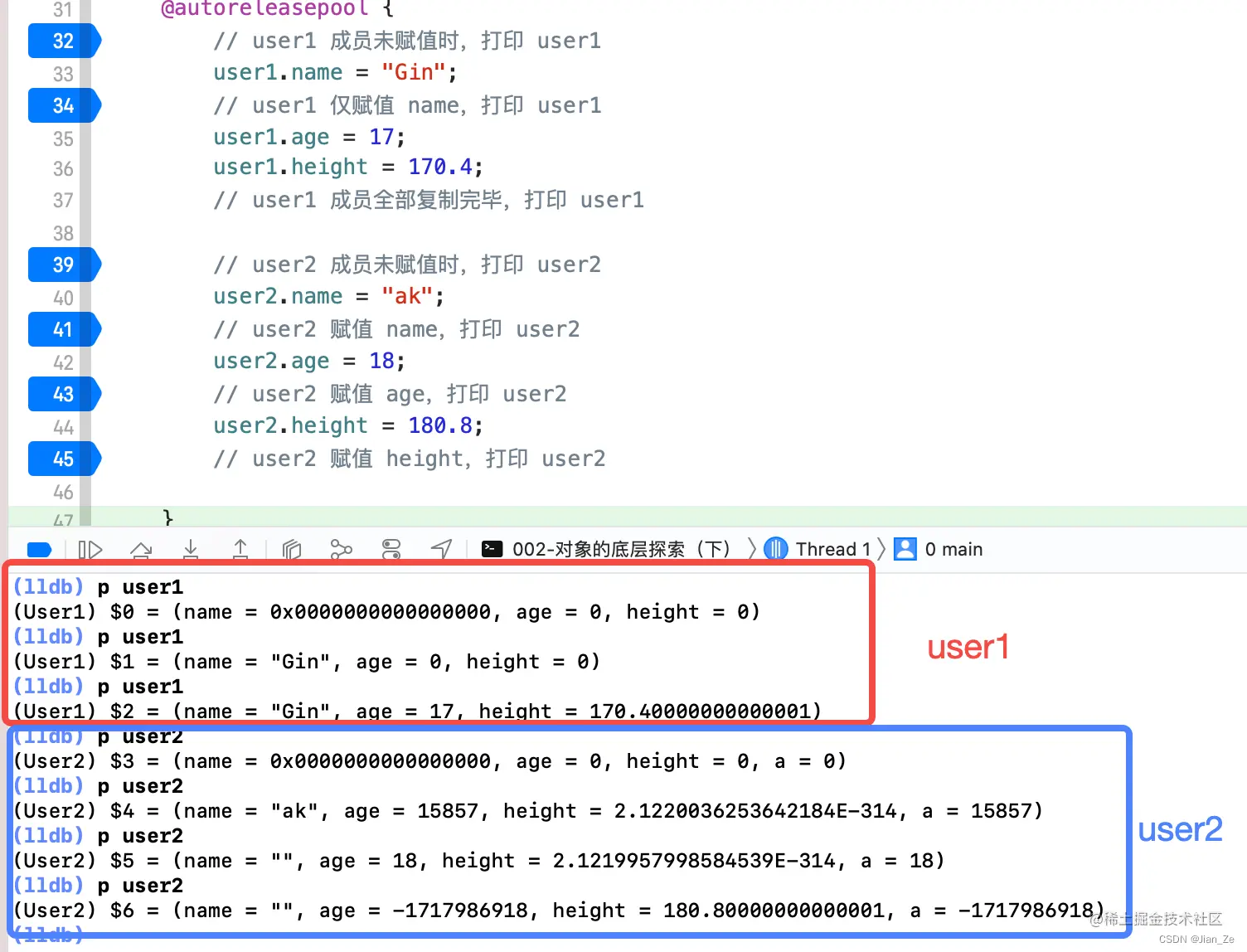Image resolution: width=1247 pixels, height=952 pixels.
Task: Step over the current line
Action: [x=141, y=550]
